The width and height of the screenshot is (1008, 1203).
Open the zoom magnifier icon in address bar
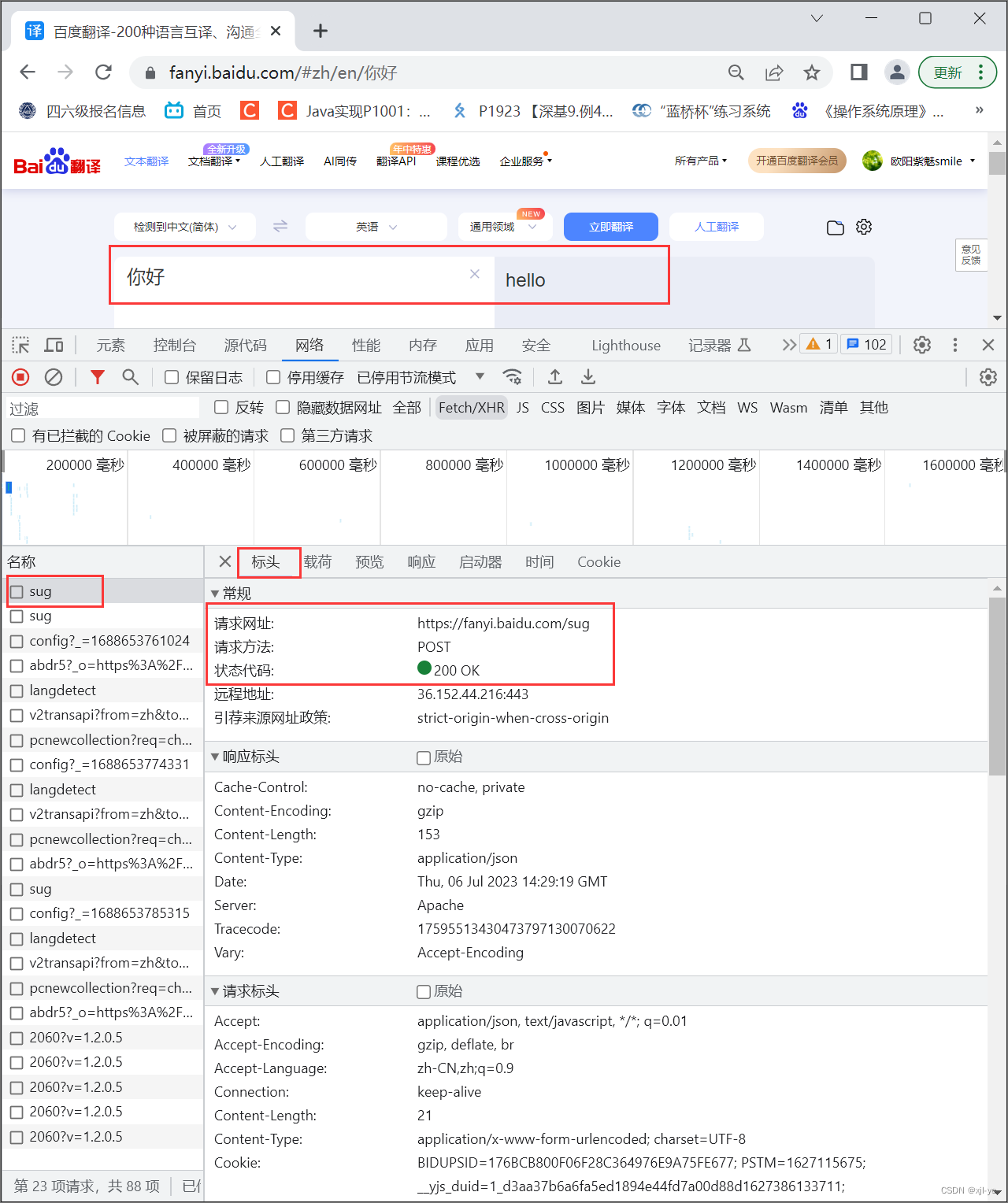pyautogui.click(x=736, y=72)
